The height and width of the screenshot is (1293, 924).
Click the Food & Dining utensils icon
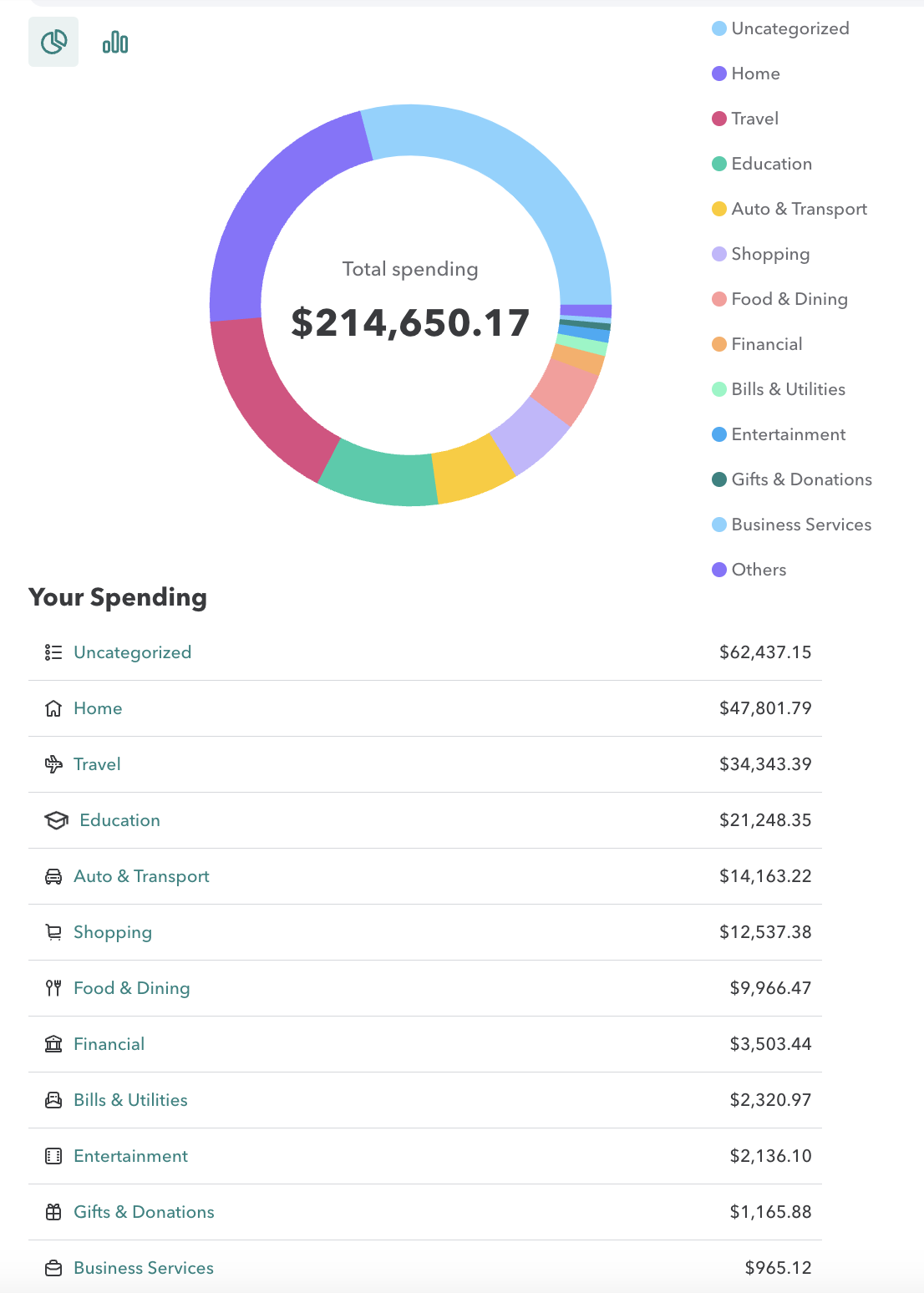[53, 988]
